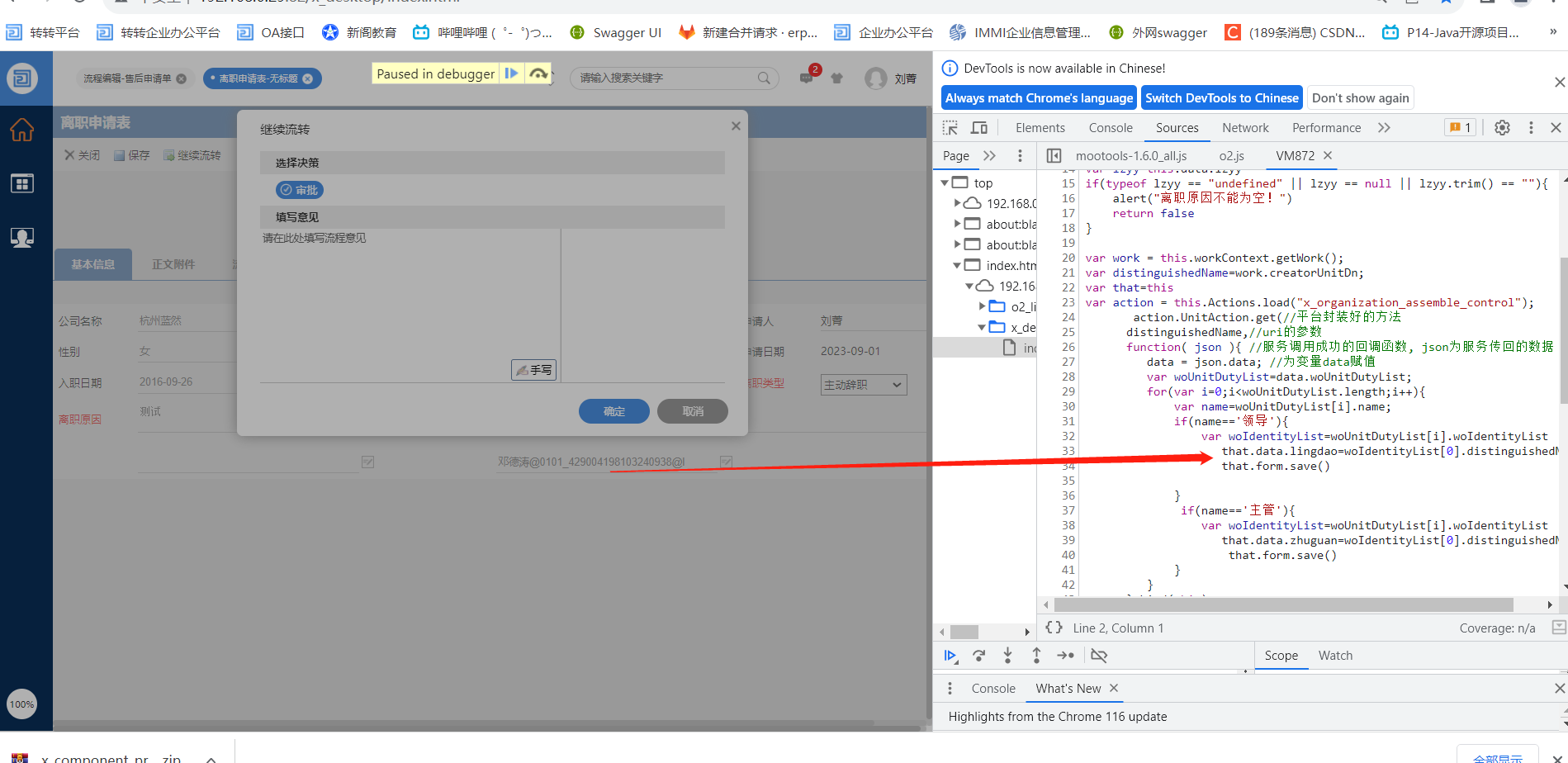
Task: Show more DevTools panel tabs
Action: point(1384,128)
